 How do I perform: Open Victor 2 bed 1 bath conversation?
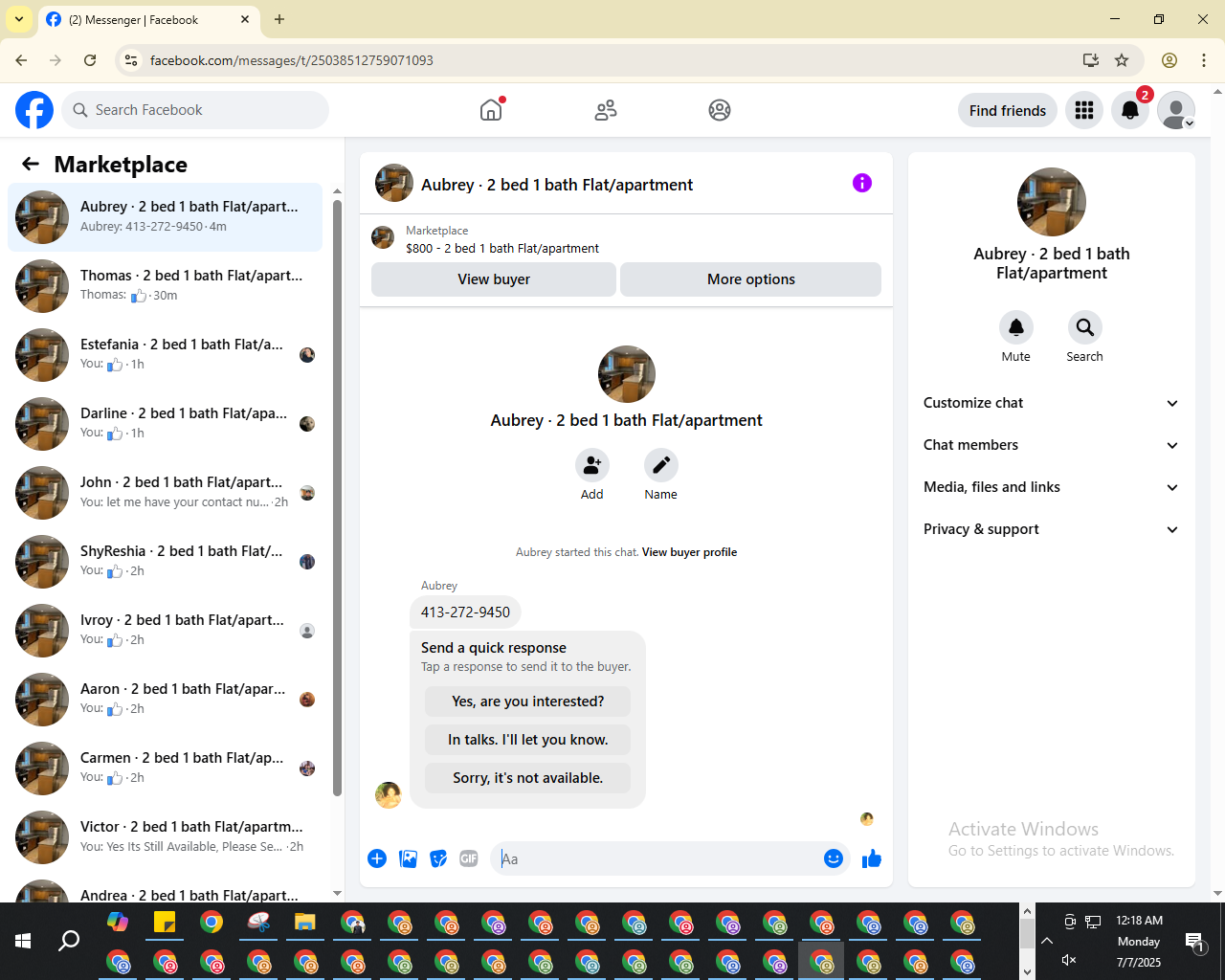166,836
